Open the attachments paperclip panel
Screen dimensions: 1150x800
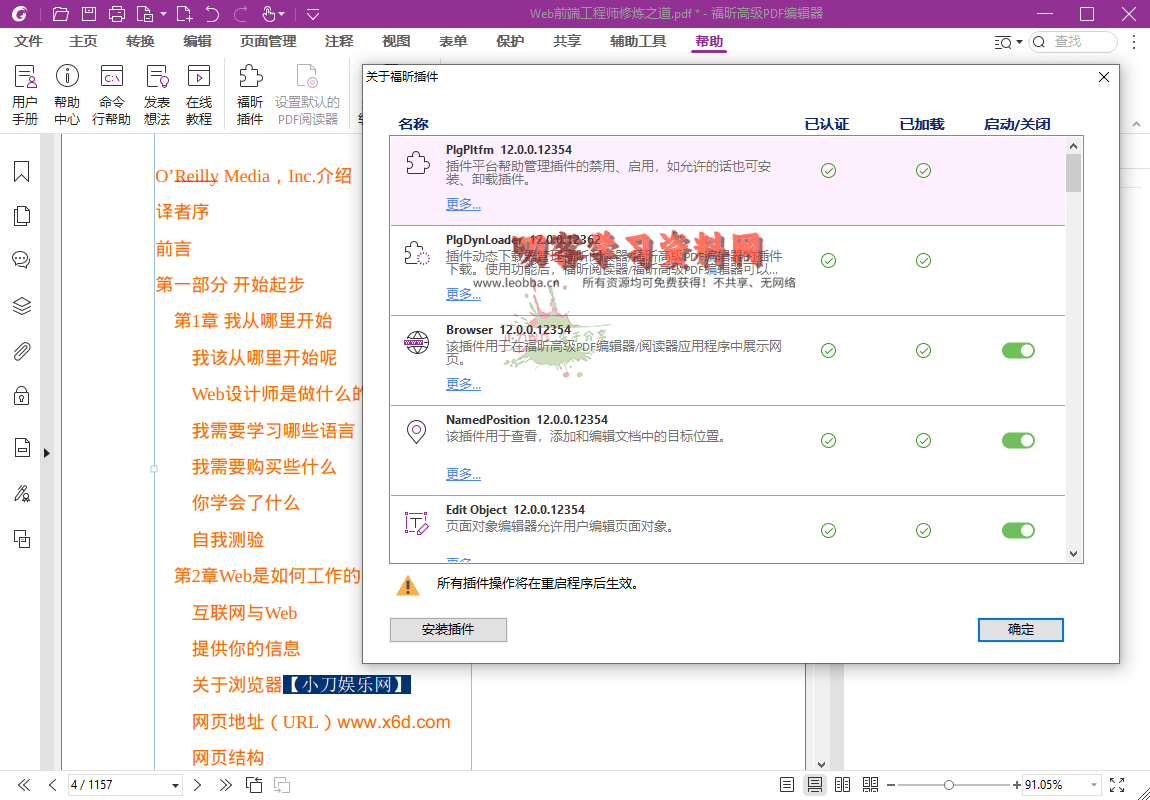[x=21, y=351]
